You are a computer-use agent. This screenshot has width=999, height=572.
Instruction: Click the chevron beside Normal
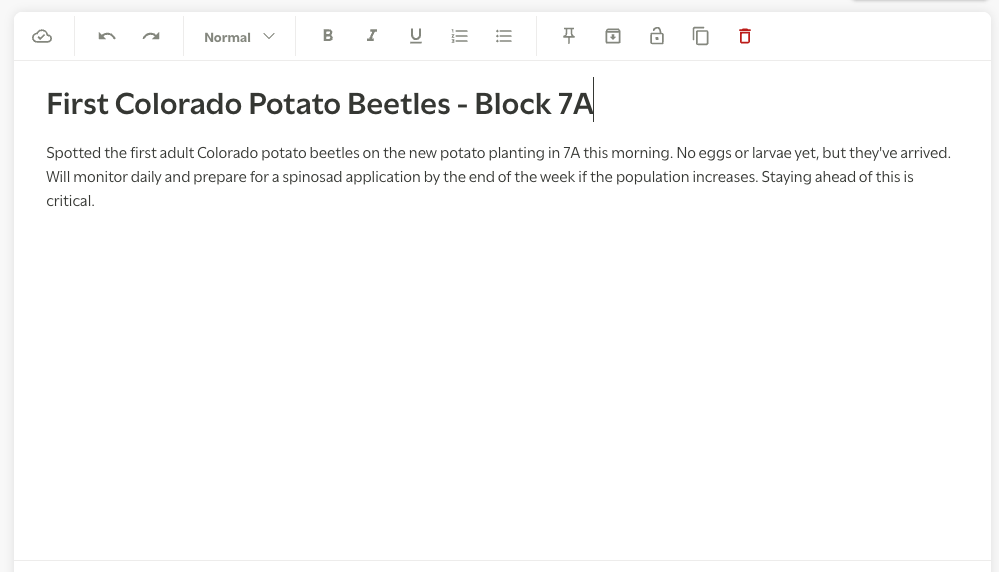269,36
